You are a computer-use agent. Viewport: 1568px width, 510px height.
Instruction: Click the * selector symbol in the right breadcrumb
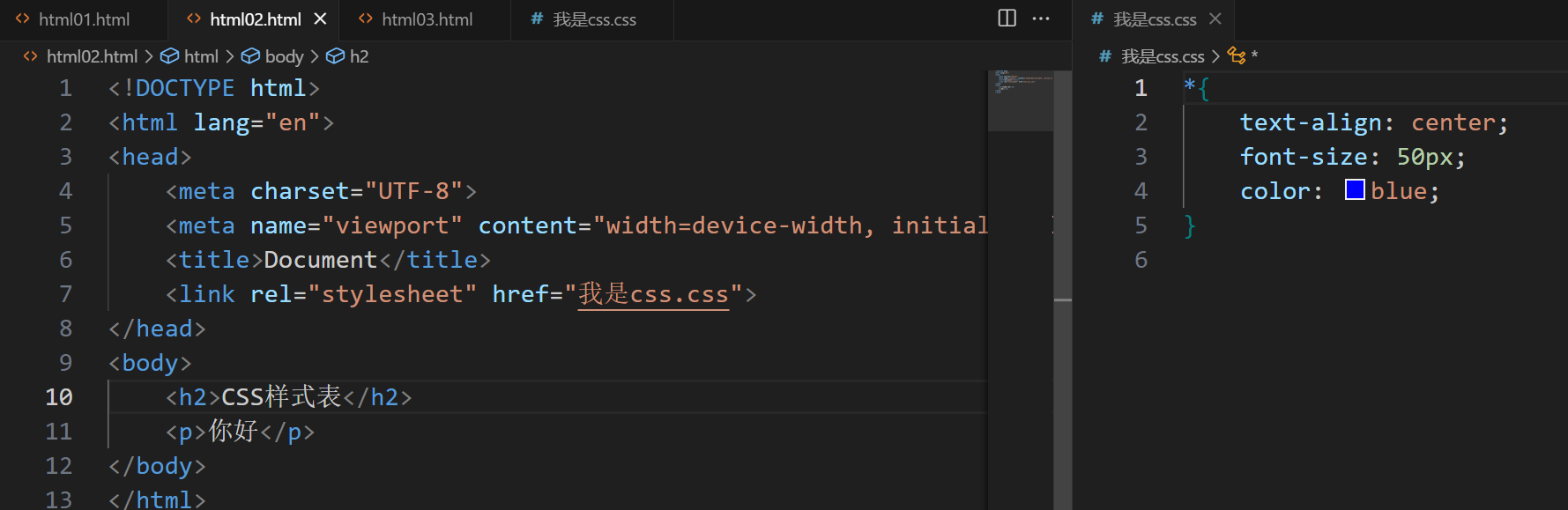tap(1254, 56)
